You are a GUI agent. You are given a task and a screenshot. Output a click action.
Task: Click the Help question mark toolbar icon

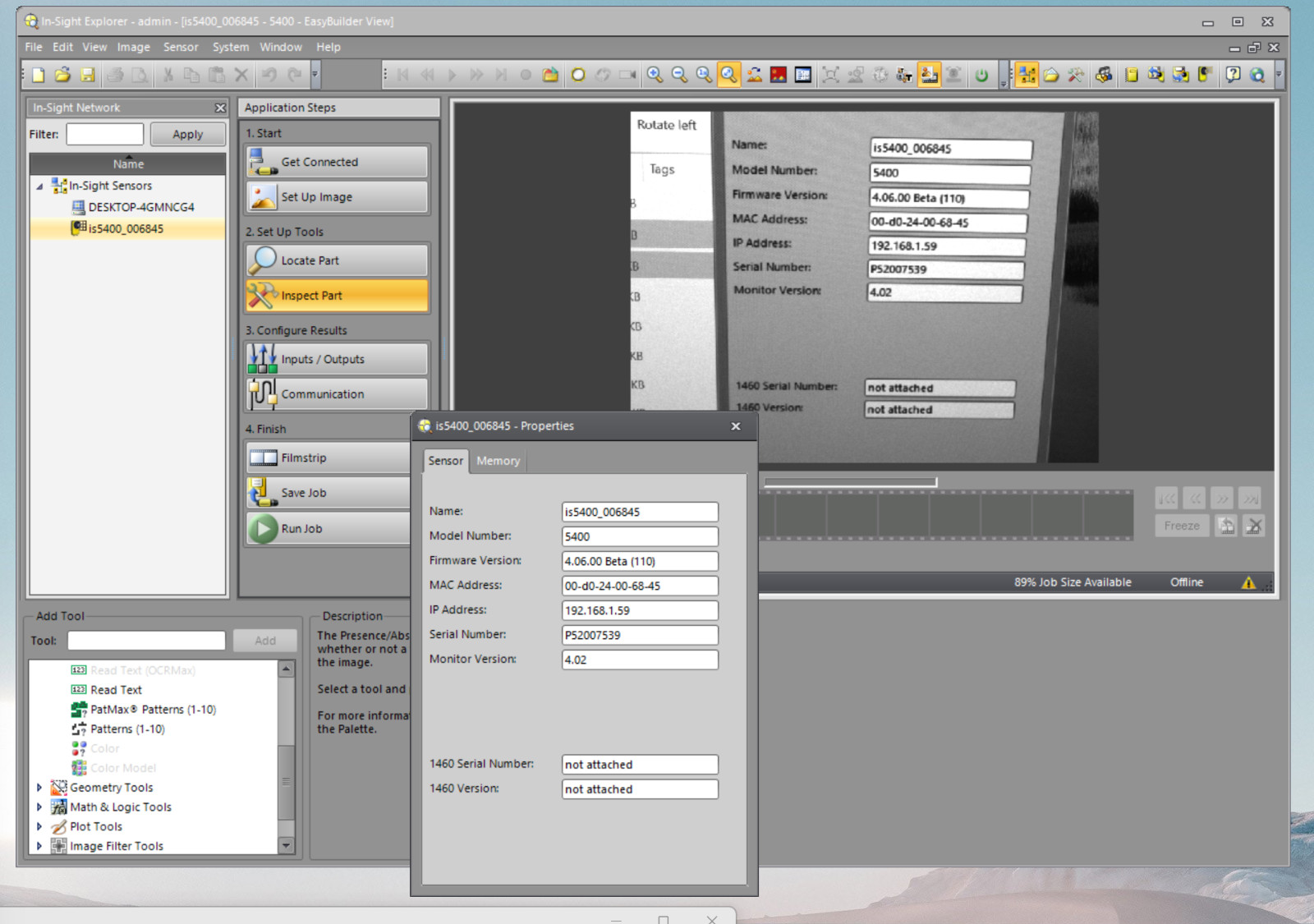[x=1233, y=76]
